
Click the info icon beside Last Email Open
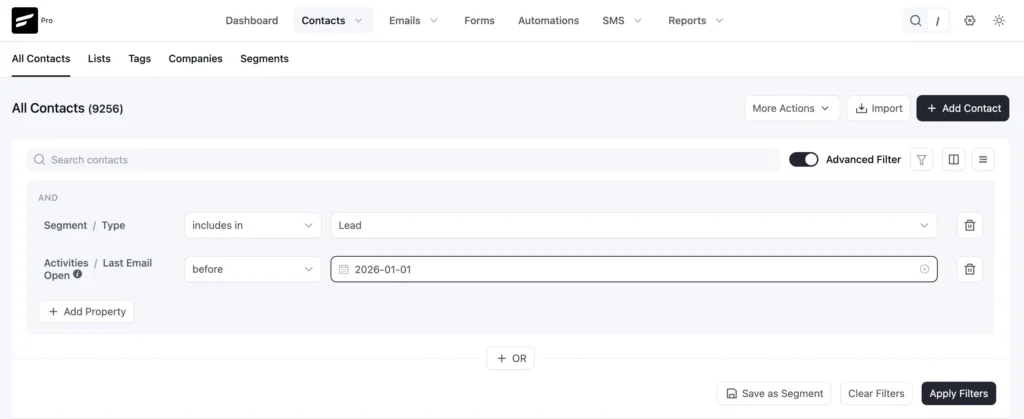[x=78, y=275]
